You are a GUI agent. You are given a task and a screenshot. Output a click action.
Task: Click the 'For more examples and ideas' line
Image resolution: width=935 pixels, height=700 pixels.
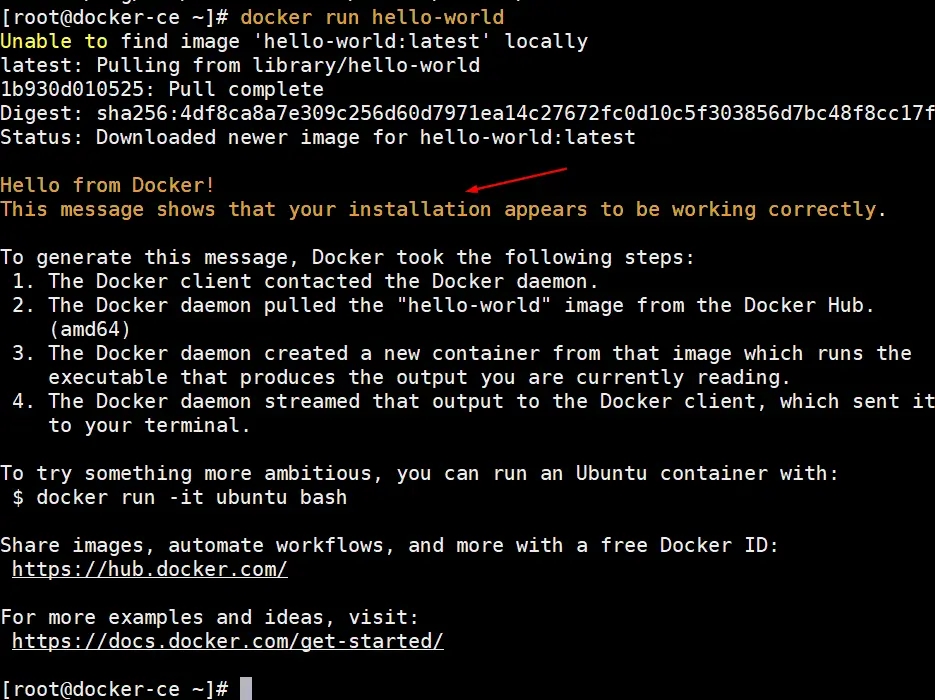[x=209, y=617]
